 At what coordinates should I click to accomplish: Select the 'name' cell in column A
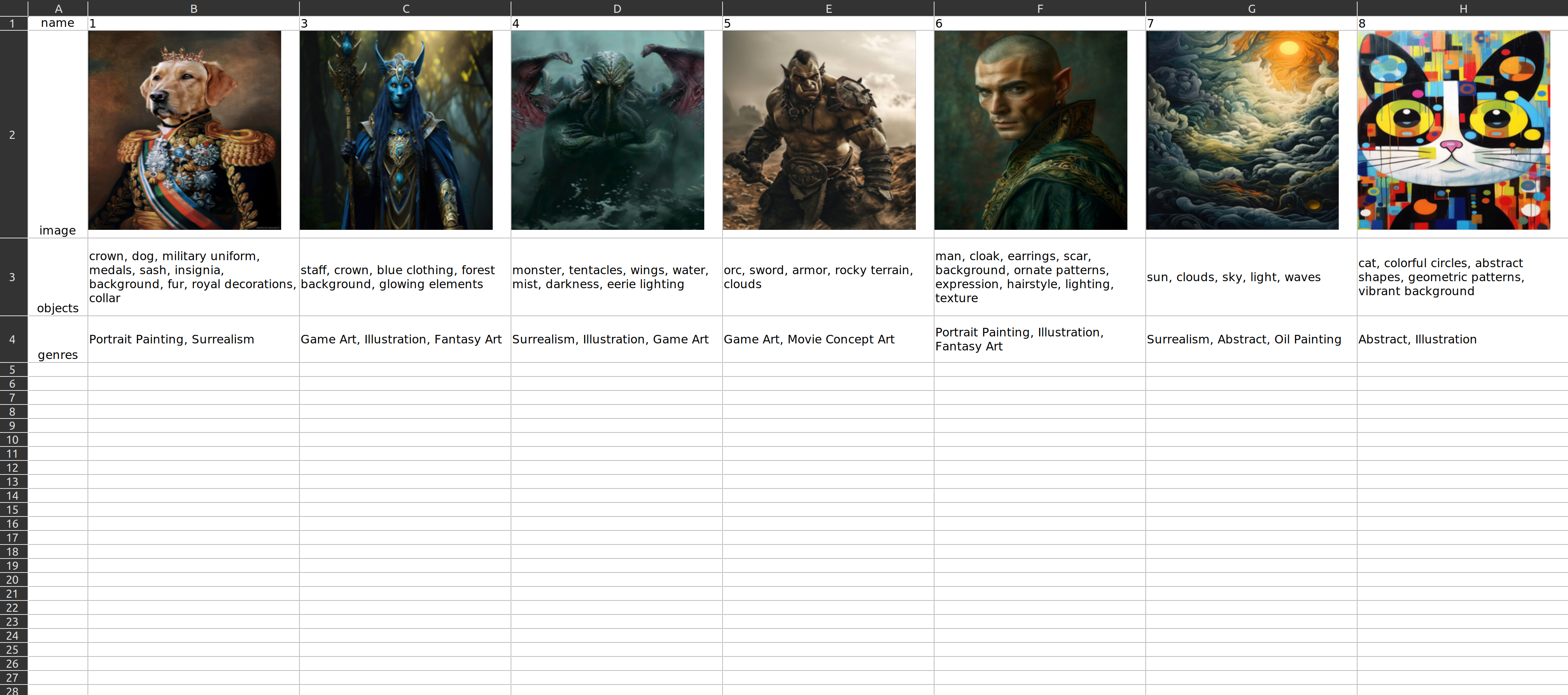[58, 23]
